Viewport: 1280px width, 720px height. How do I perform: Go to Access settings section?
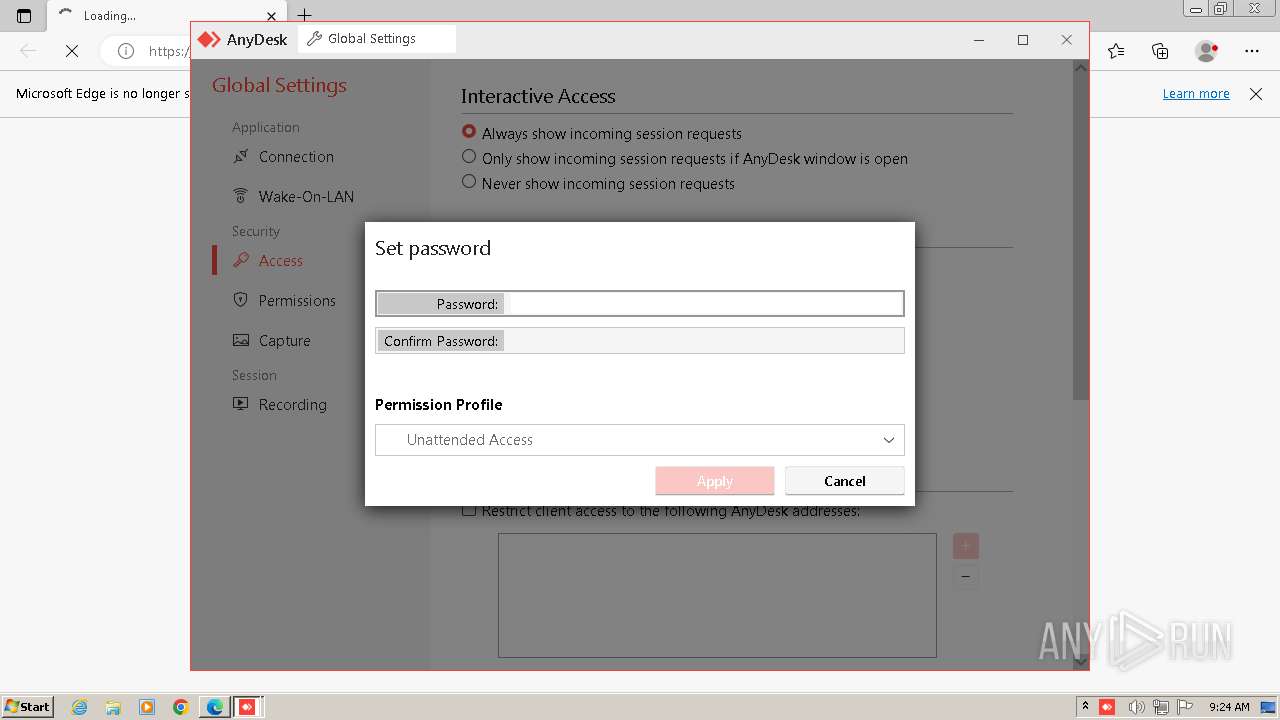pos(280,261)
